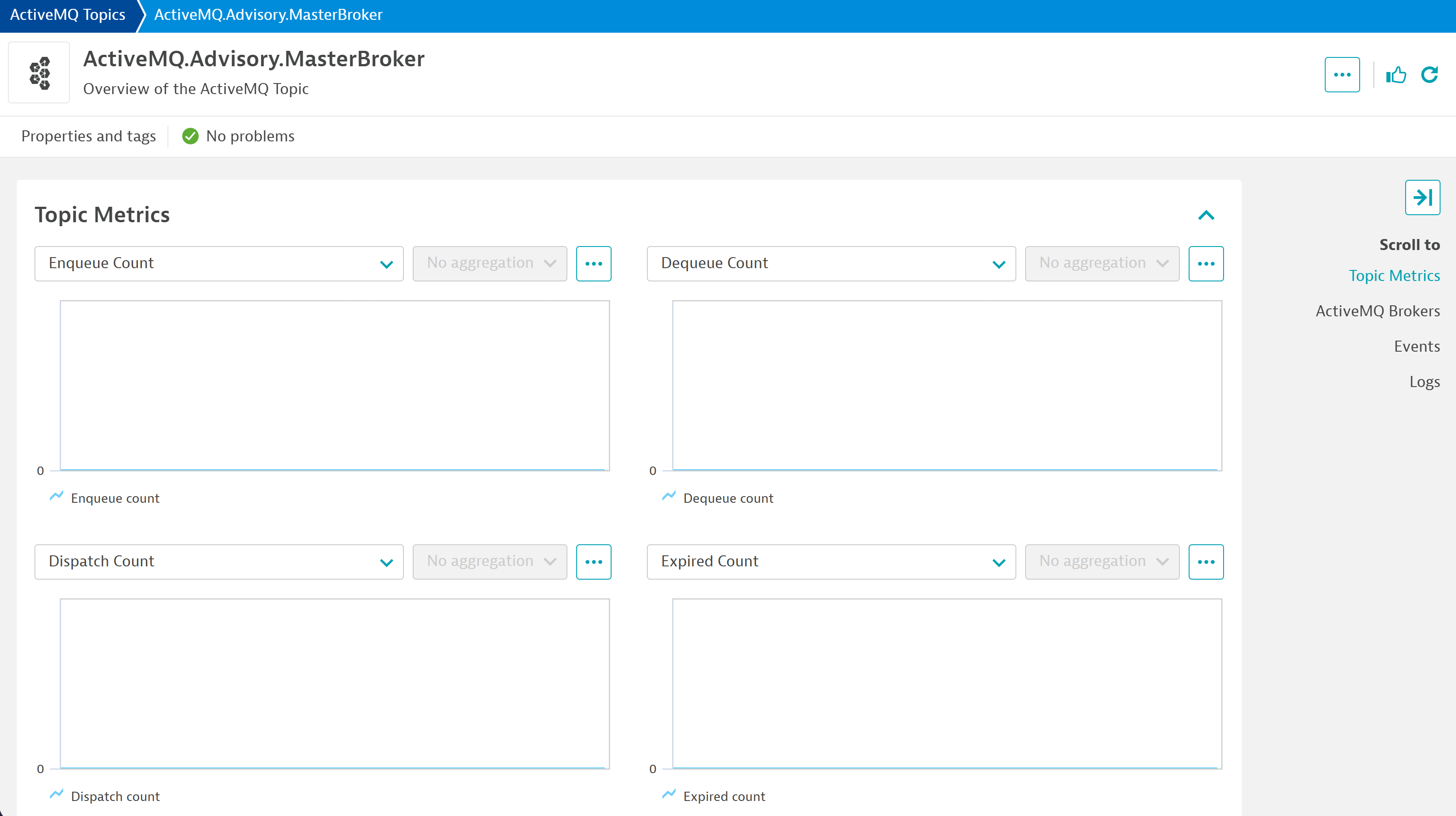Viewport: 1456px width, 816px height.
Task: Click the Enqueue count legend line icon
Action: (x=57, y=496)
